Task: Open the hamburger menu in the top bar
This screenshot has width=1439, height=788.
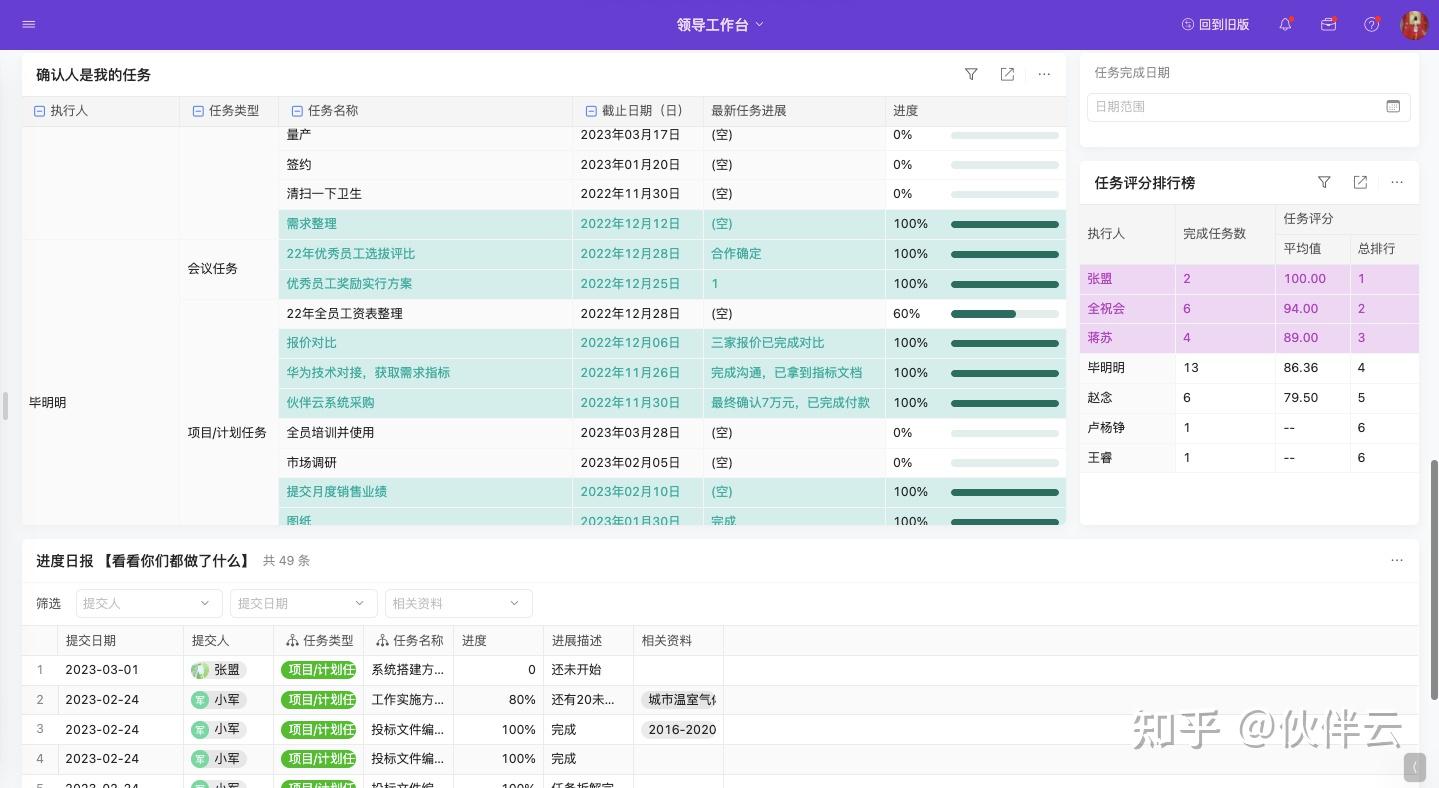Action: point(28,24)
